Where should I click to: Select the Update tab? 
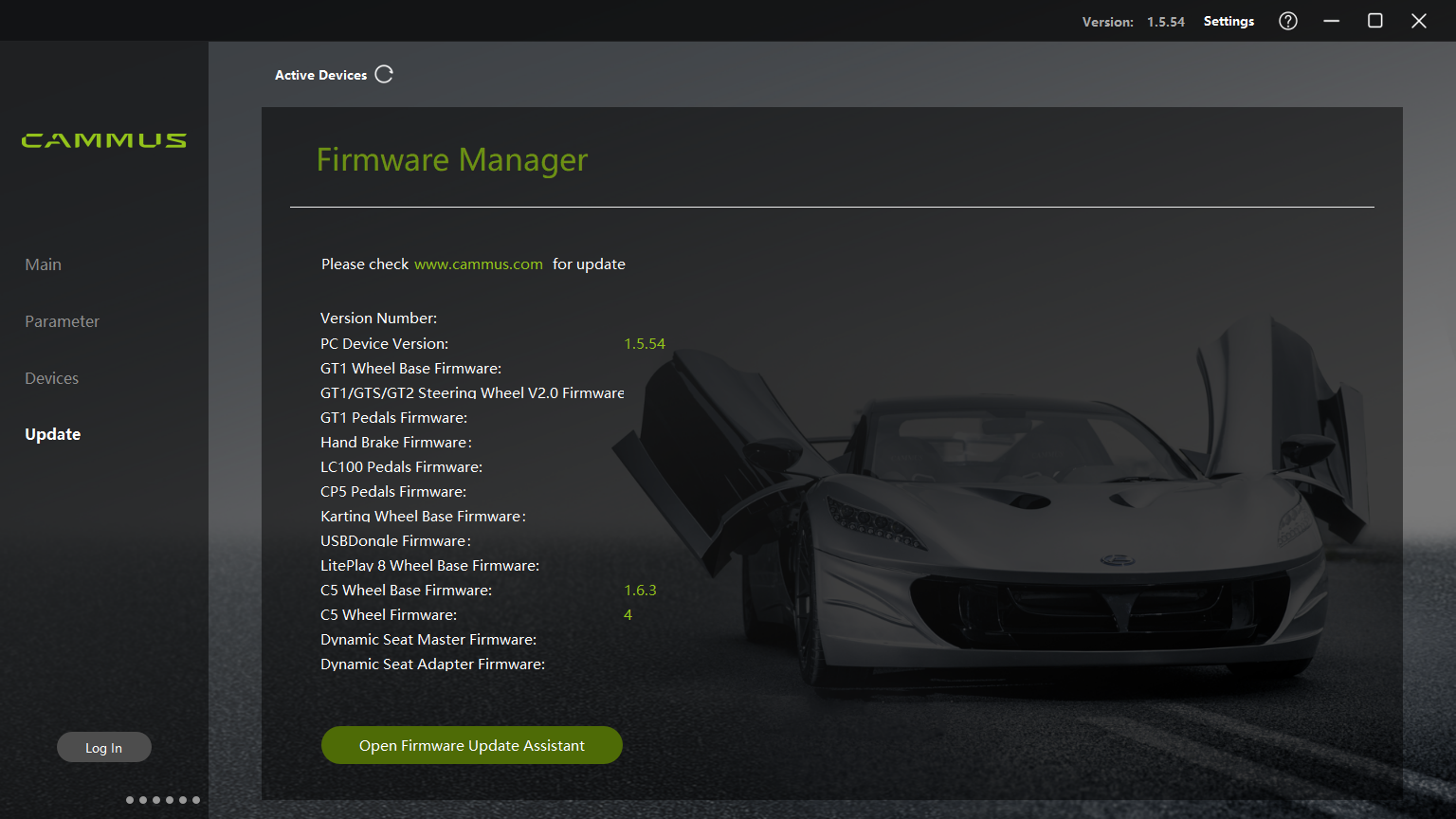[x=52, y=434]
